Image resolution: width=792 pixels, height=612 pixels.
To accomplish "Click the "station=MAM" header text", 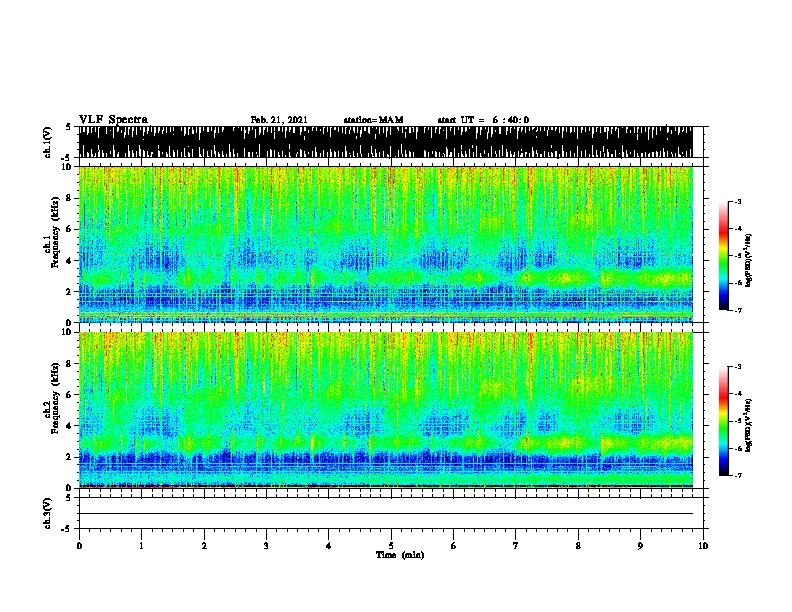I will pos(373,120).
